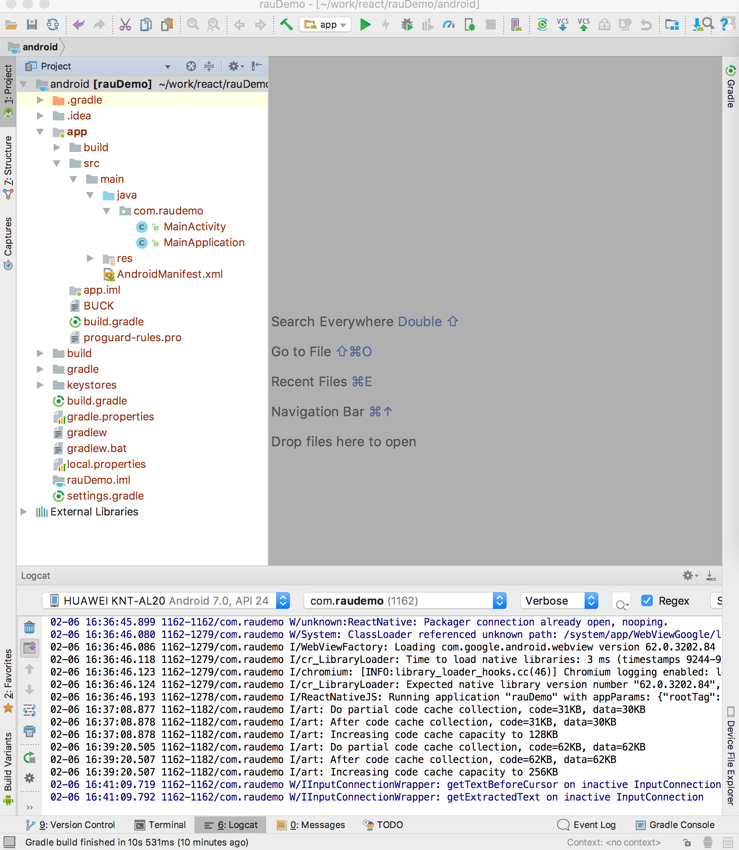
Task: Open the Gradle Console tab
Action: pos(675,825)
